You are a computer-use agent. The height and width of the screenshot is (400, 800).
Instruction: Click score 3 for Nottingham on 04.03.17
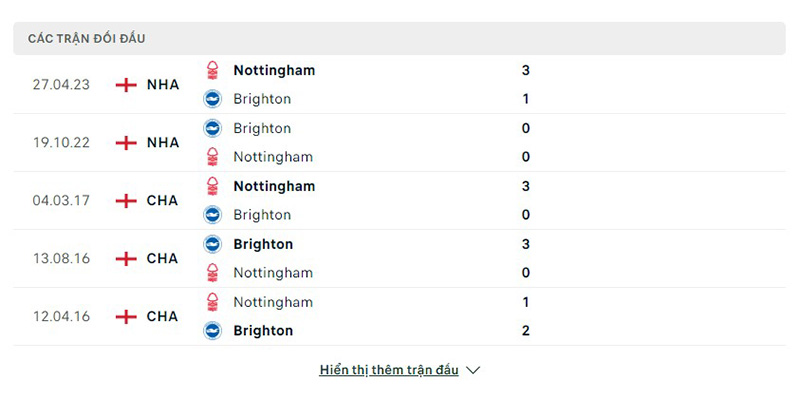click(x=526, y=186)
